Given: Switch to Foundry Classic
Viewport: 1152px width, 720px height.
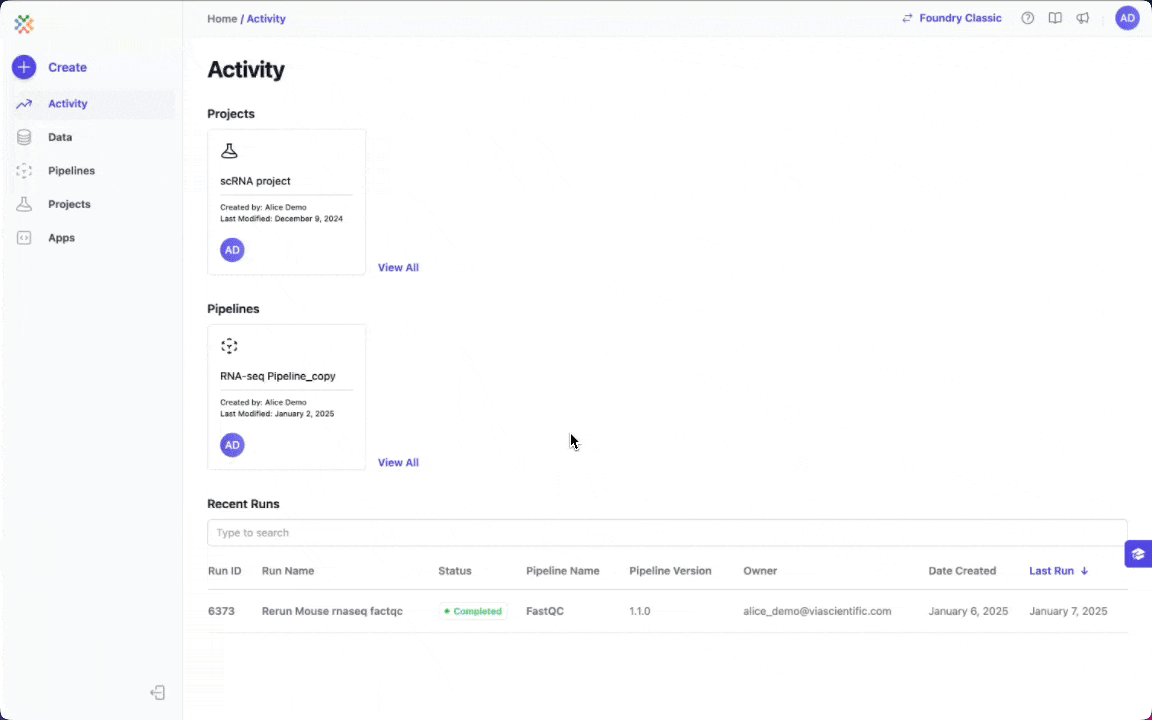Looking at the screenshot, I should 951,18.
